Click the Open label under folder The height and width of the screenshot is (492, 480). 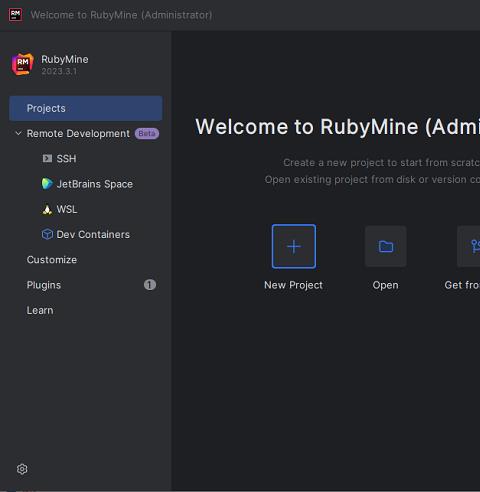pyautogui.click(x=385, y=285)
